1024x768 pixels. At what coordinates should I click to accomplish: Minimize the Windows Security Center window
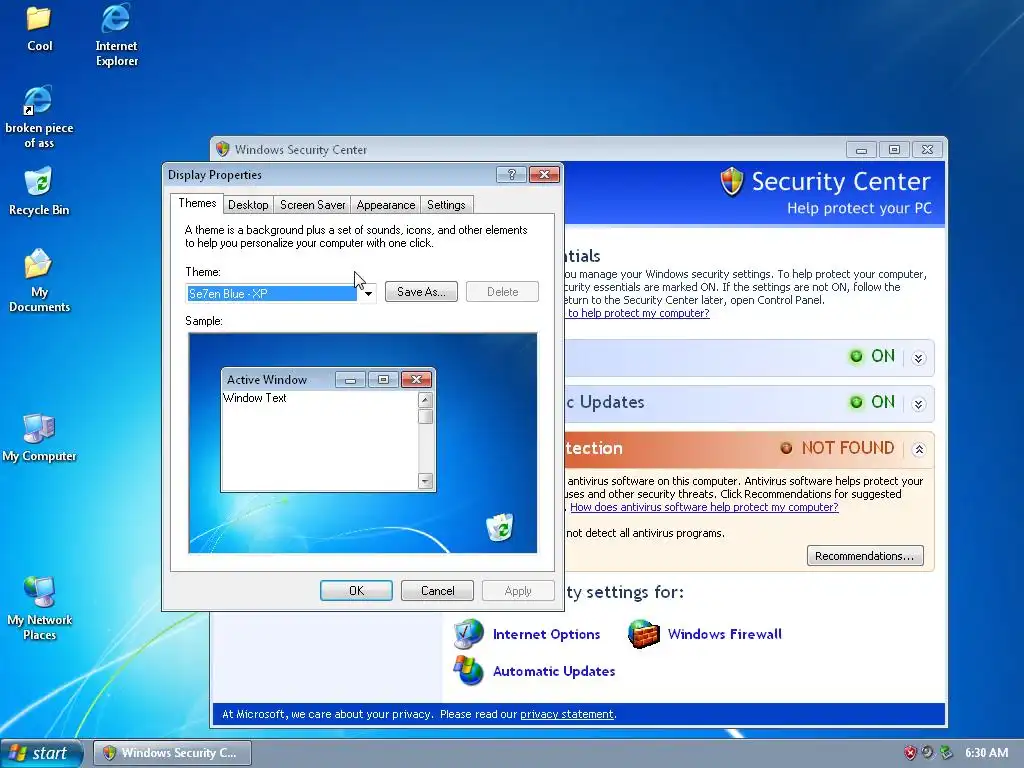point(861,150)
